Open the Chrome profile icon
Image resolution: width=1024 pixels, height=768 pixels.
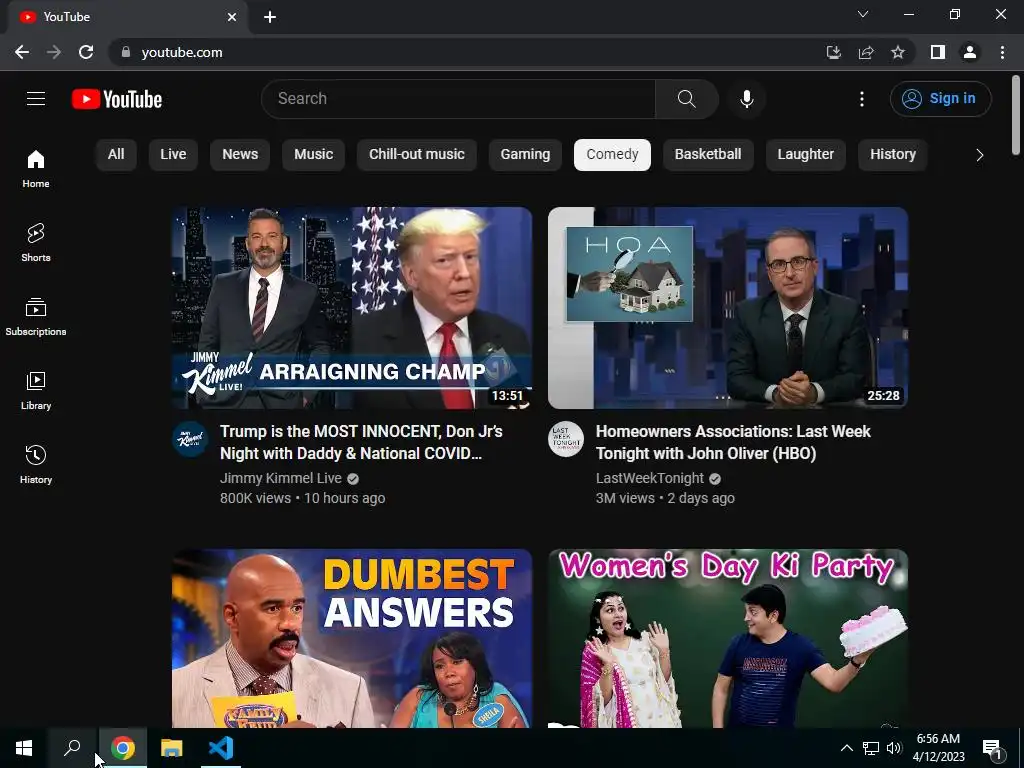point(970,52)
